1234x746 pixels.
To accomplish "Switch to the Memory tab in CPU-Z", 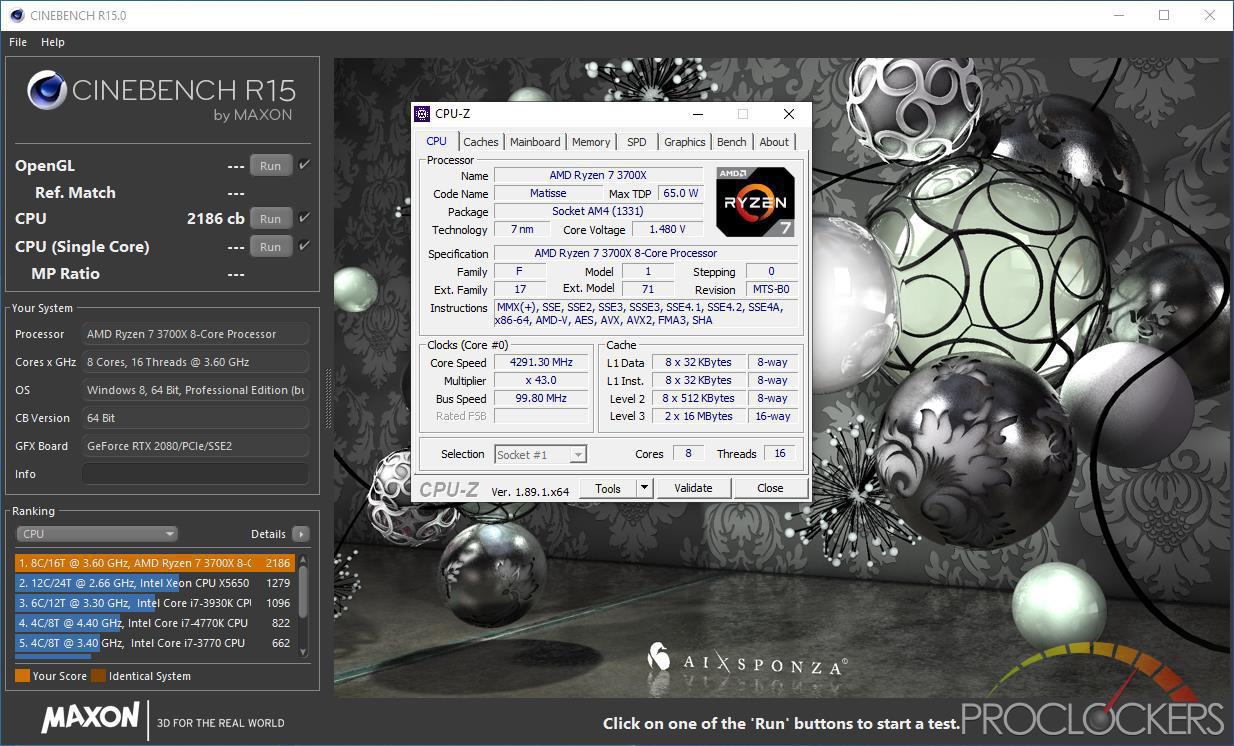I will click(x=591, y=142).
